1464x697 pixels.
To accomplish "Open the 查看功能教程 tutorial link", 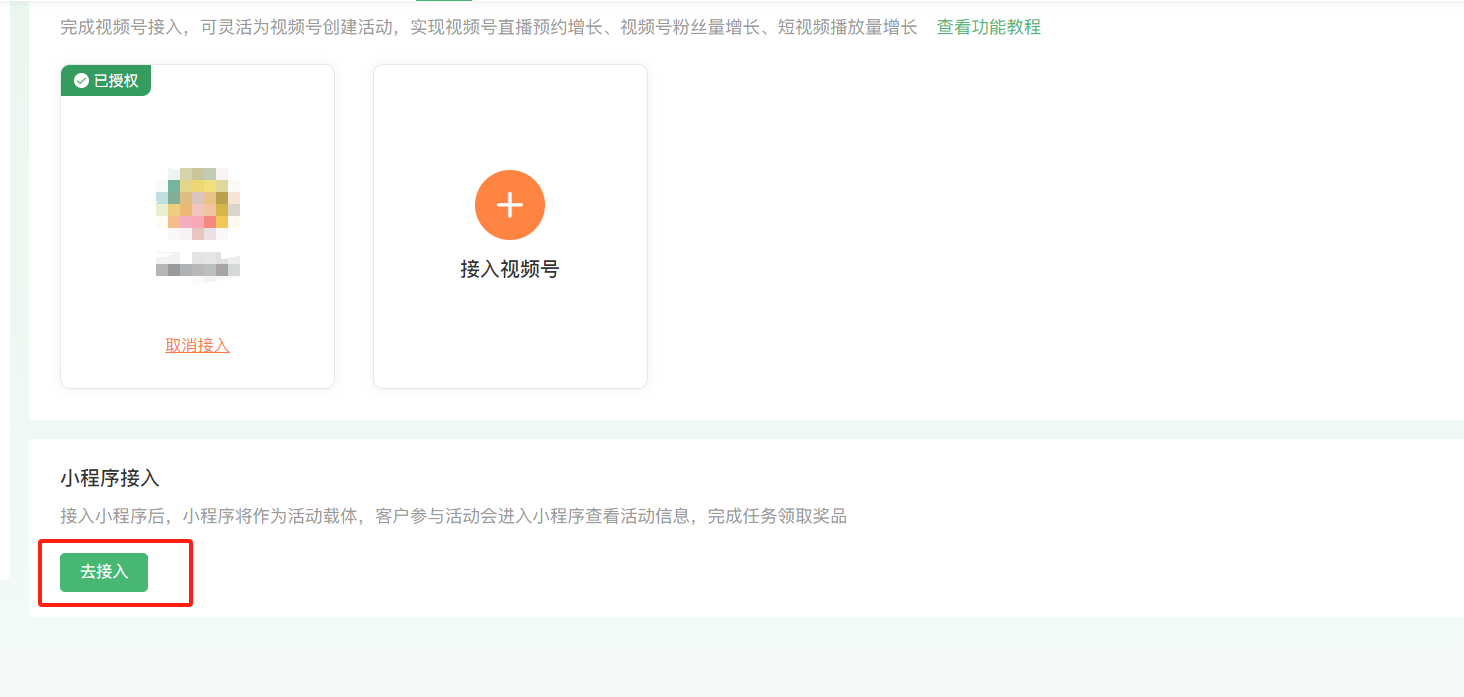I will (988, 27).
